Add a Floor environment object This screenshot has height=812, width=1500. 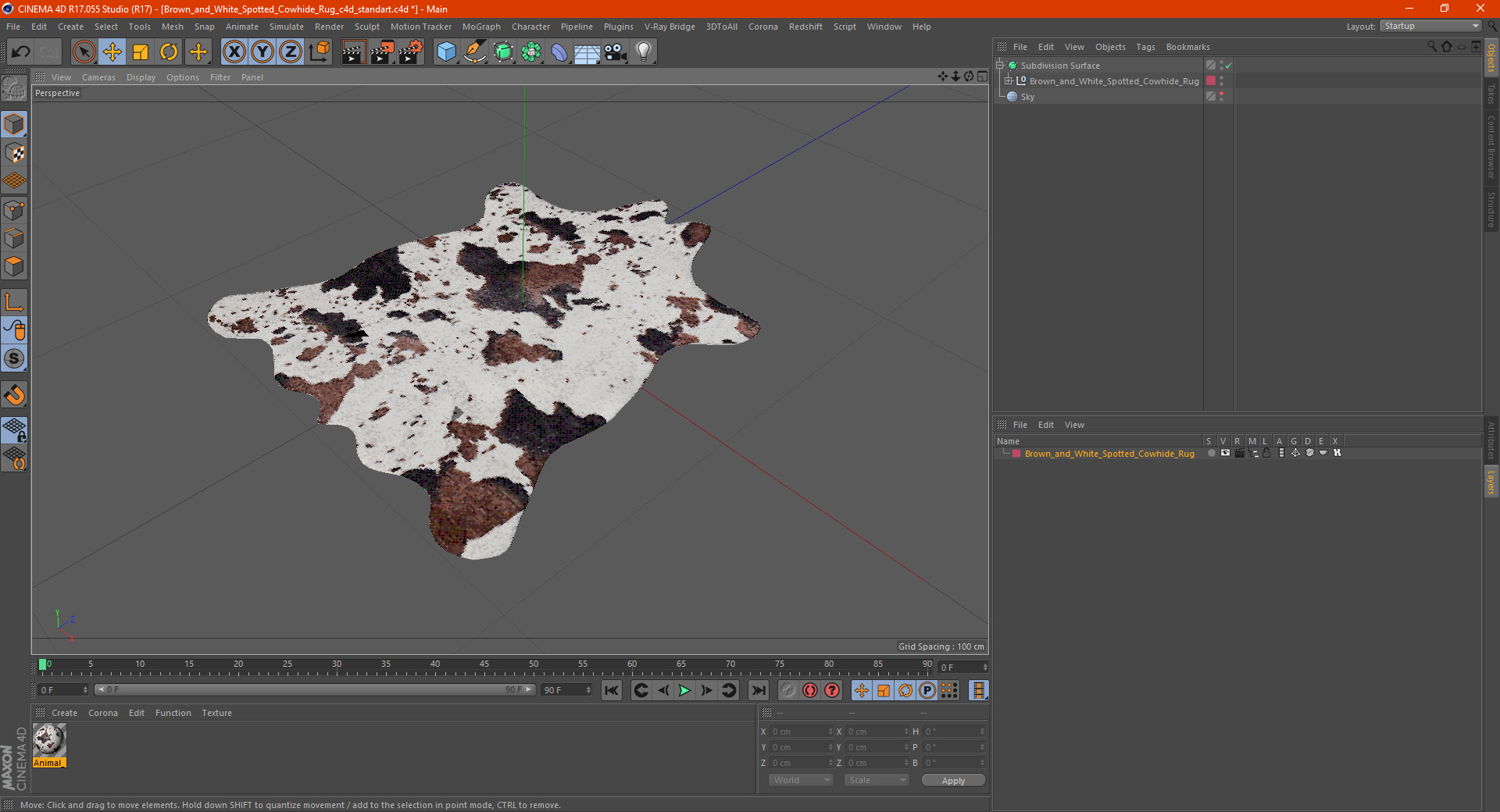click(x=587, y=52)
